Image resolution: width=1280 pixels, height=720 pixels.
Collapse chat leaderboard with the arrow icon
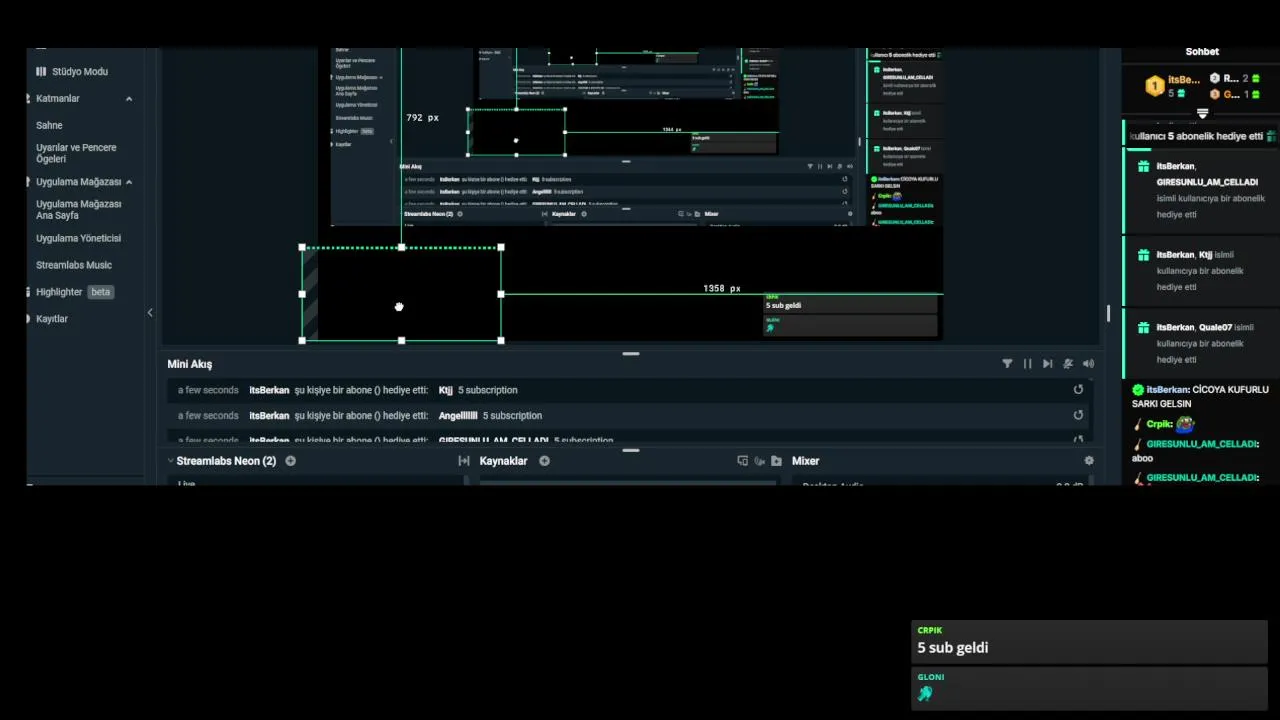click(1202, 114)
